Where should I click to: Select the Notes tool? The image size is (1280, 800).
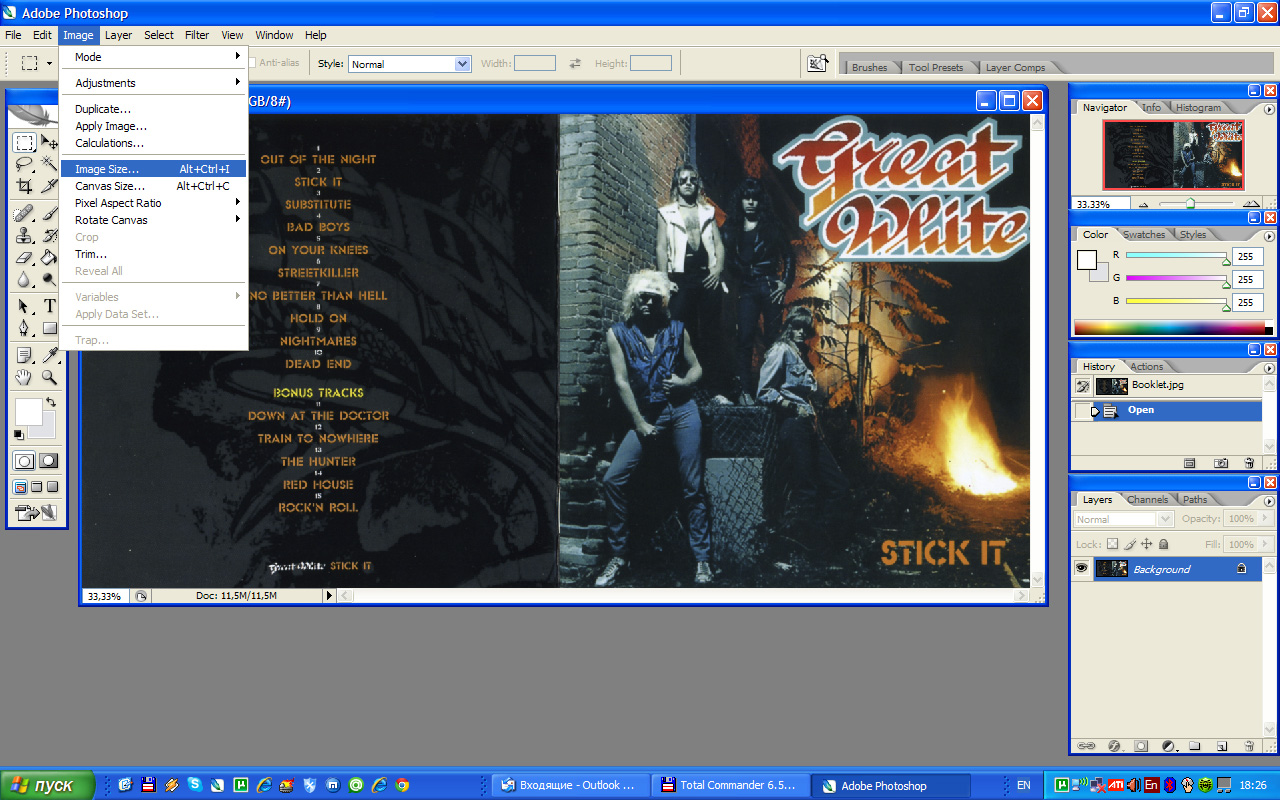(25, 355)
